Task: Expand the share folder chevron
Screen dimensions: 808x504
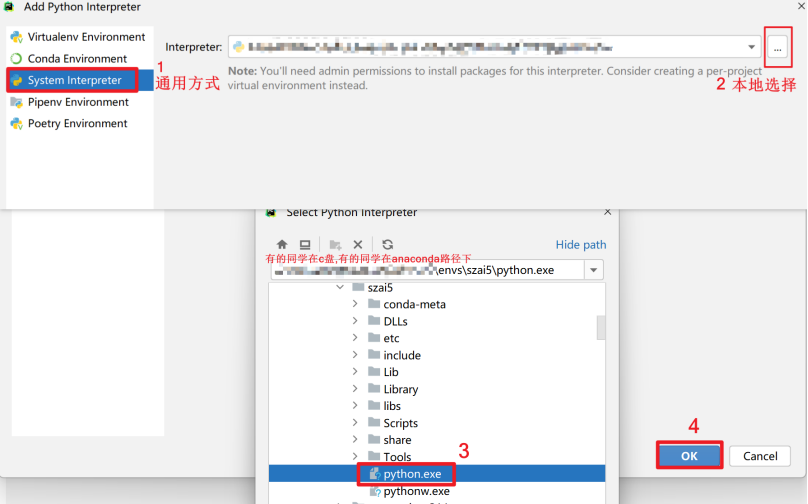Action: (355, 440)
